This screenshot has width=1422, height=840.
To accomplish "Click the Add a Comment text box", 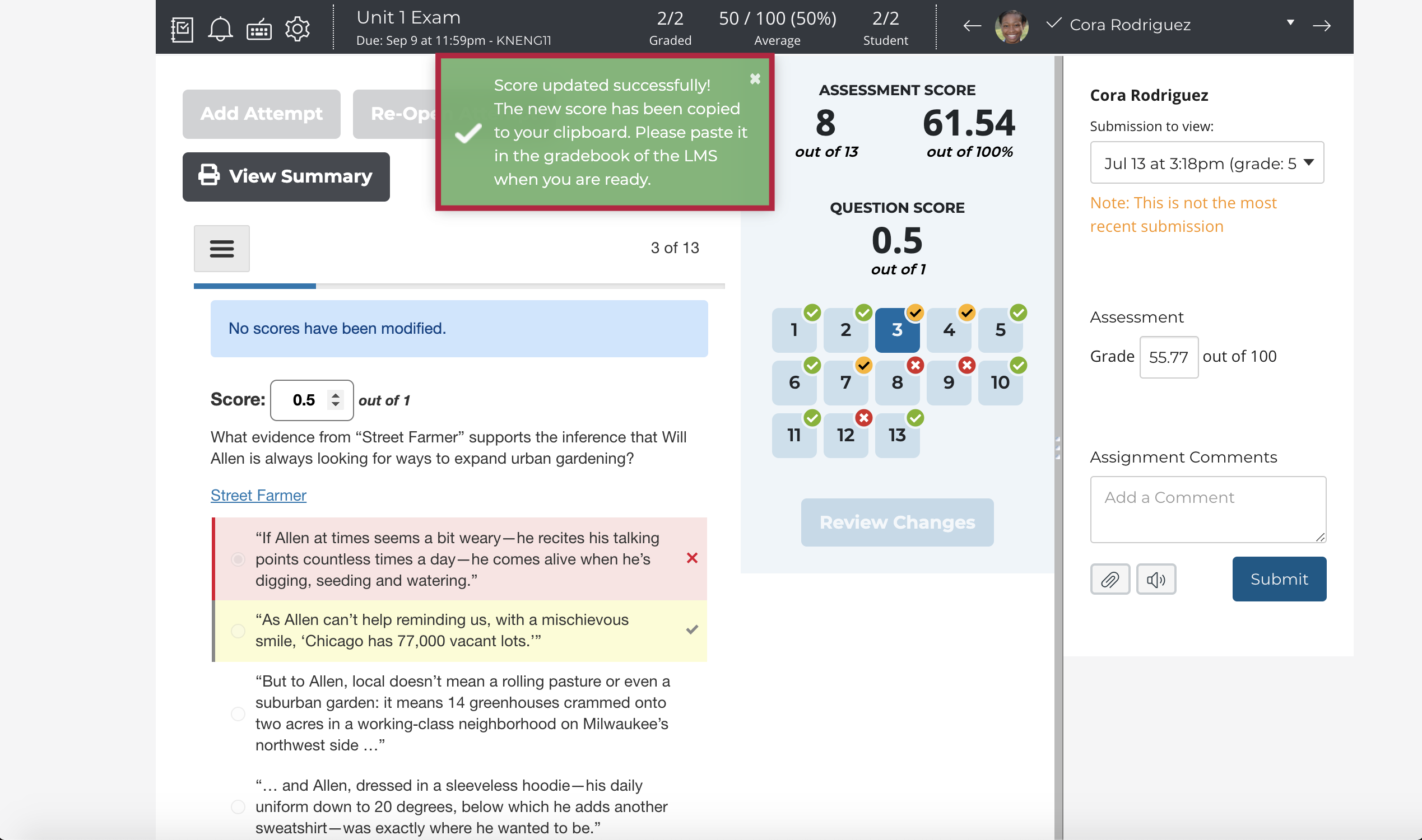I will click(1208, 510).
